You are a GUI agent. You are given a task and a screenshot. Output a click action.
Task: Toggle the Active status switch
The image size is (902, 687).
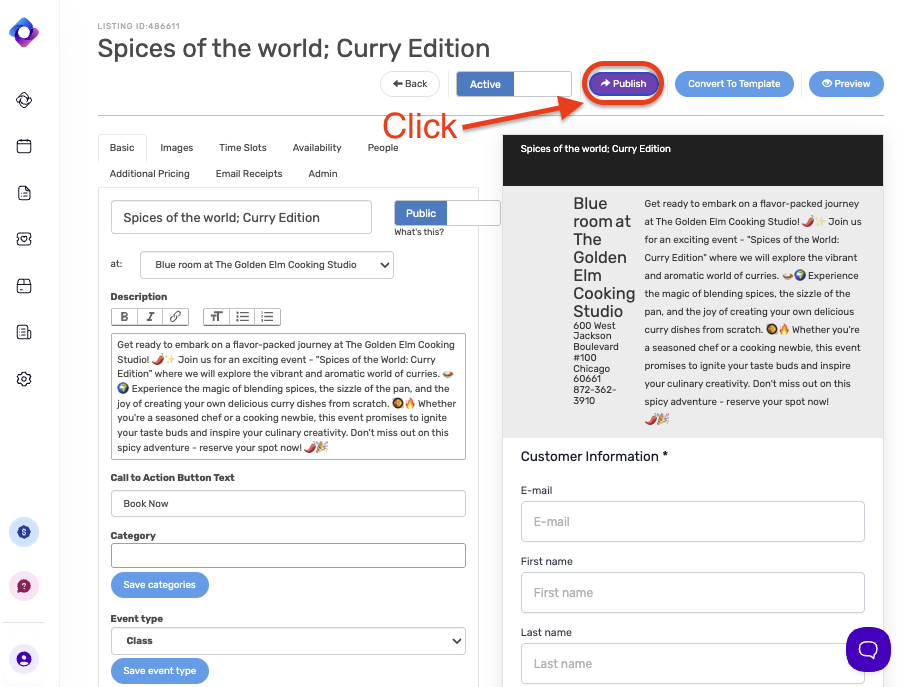pos(514,84)
